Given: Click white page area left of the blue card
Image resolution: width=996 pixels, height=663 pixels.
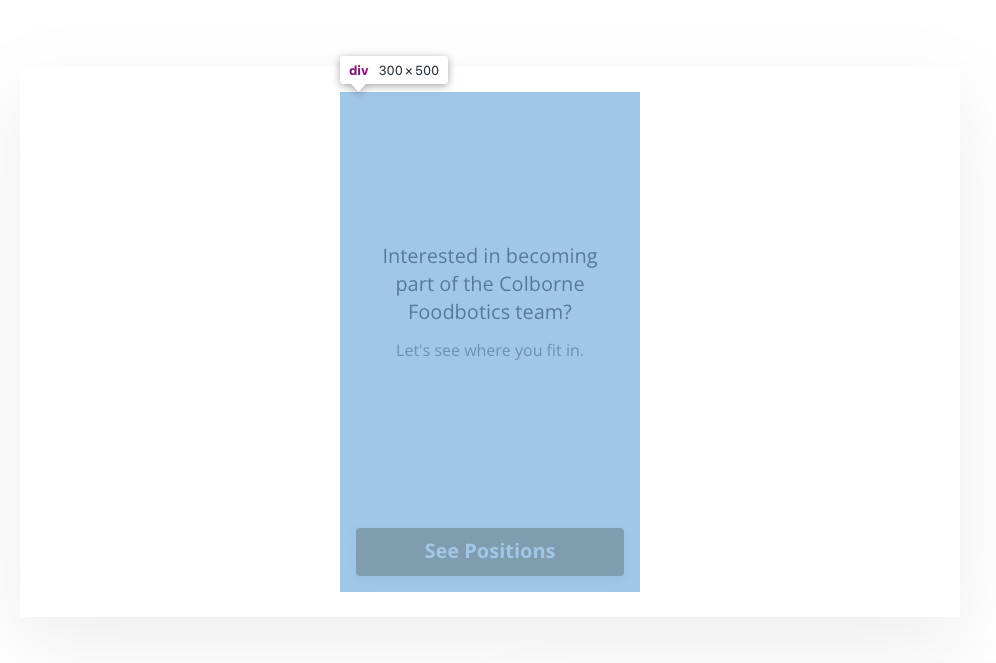Looking at the screenshot, I should pyautogui.click(x=180, y=342).
